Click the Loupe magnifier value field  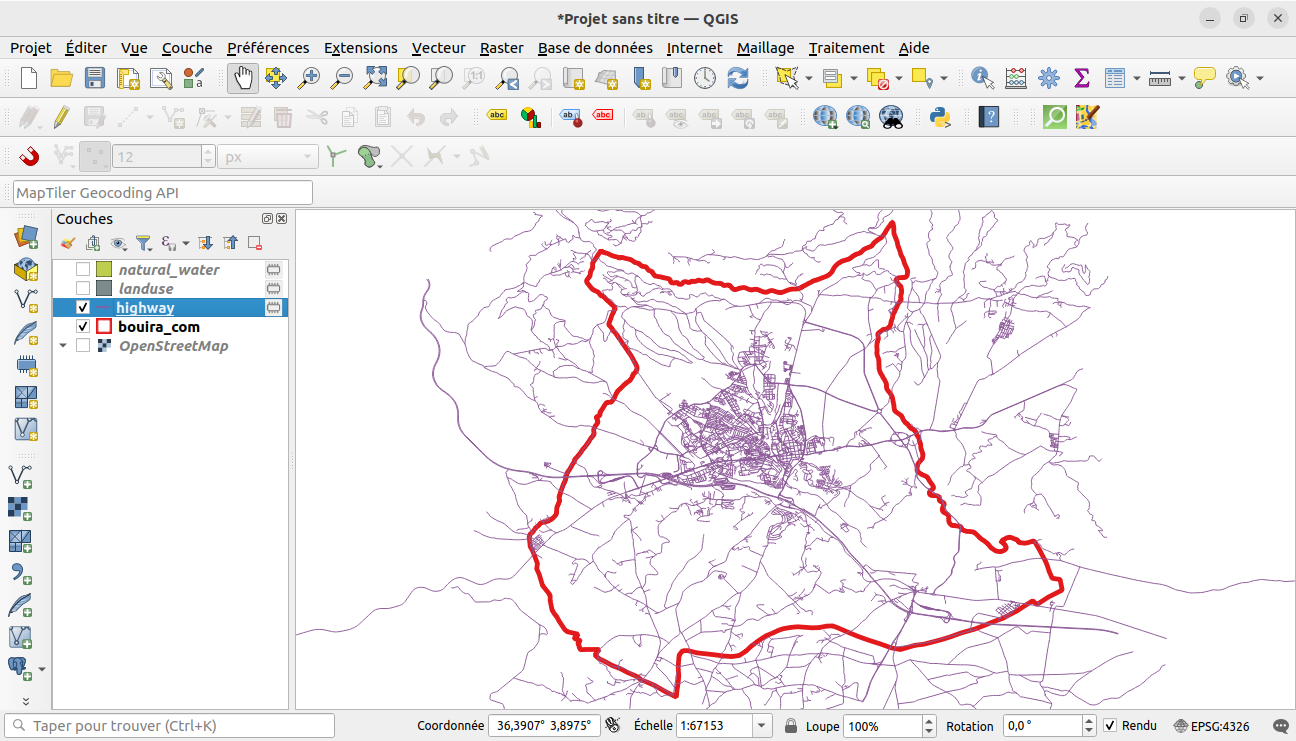pos(881,726)
